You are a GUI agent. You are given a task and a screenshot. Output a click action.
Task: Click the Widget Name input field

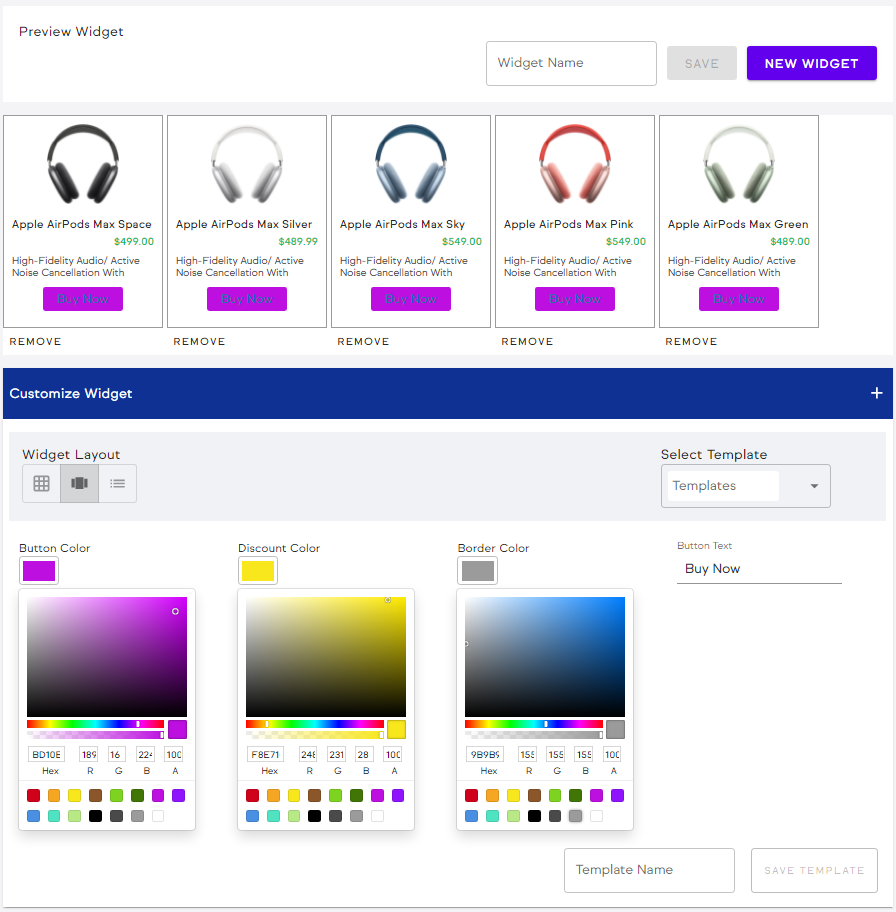pos(571,63)
